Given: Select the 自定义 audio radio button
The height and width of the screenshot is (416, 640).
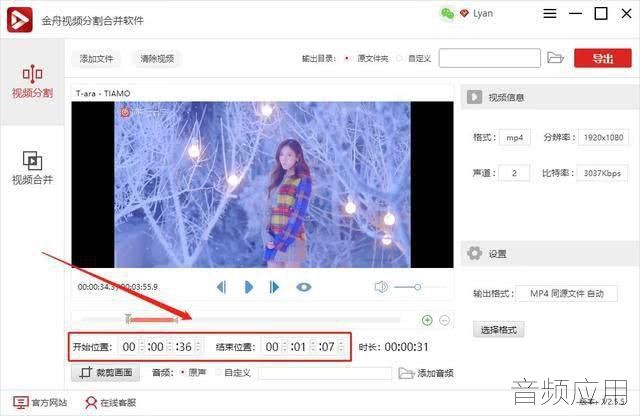Looking at the screenshot, I should pyautogui.click(x=219, y=372).
